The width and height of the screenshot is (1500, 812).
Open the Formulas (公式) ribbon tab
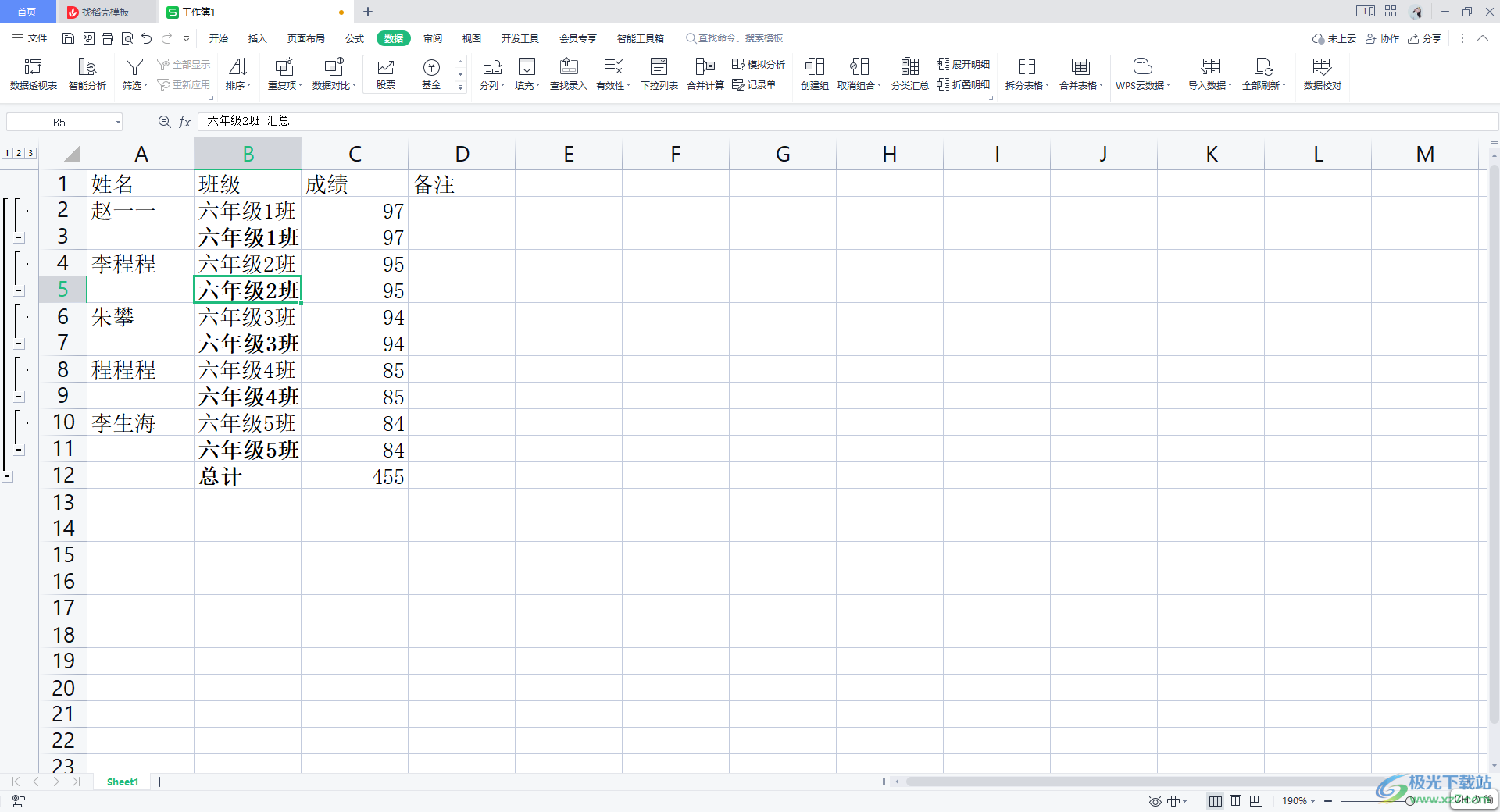(355, 38)
